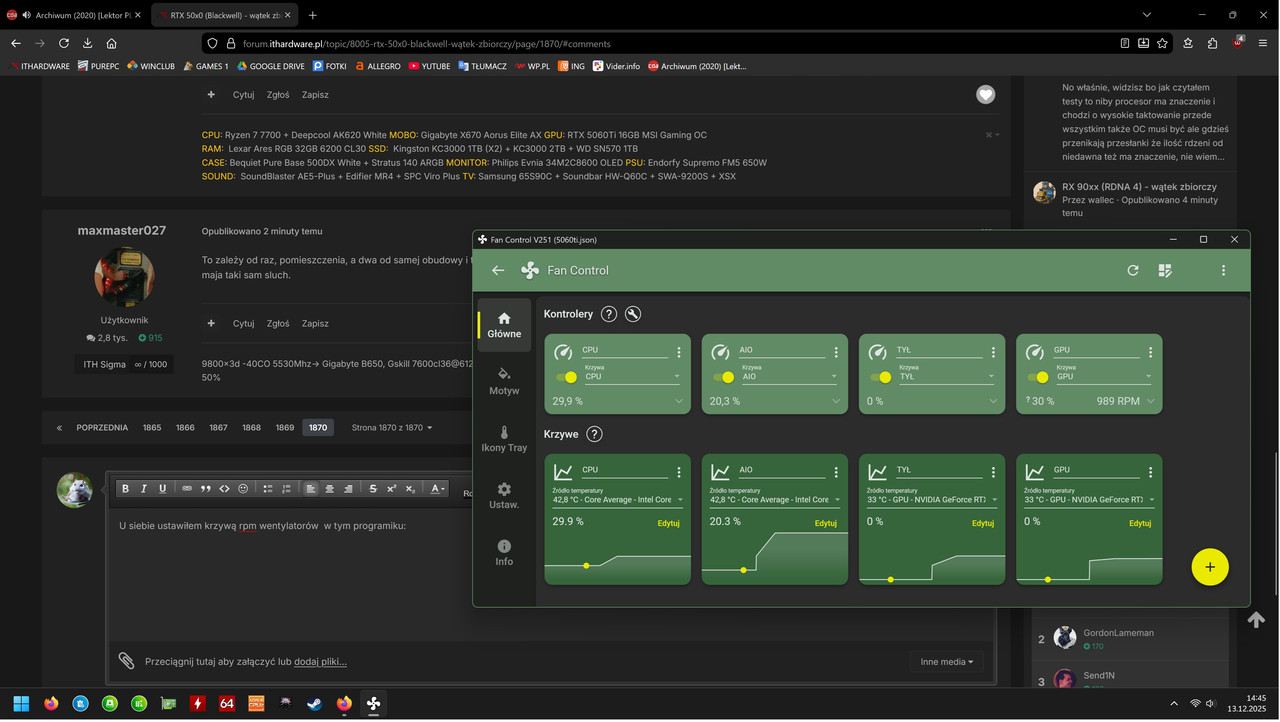Image resolution: width=1280 pixels, height=722 pixels.
Task: Click the Bold button in forum editor
Action: tap(125, 488)
